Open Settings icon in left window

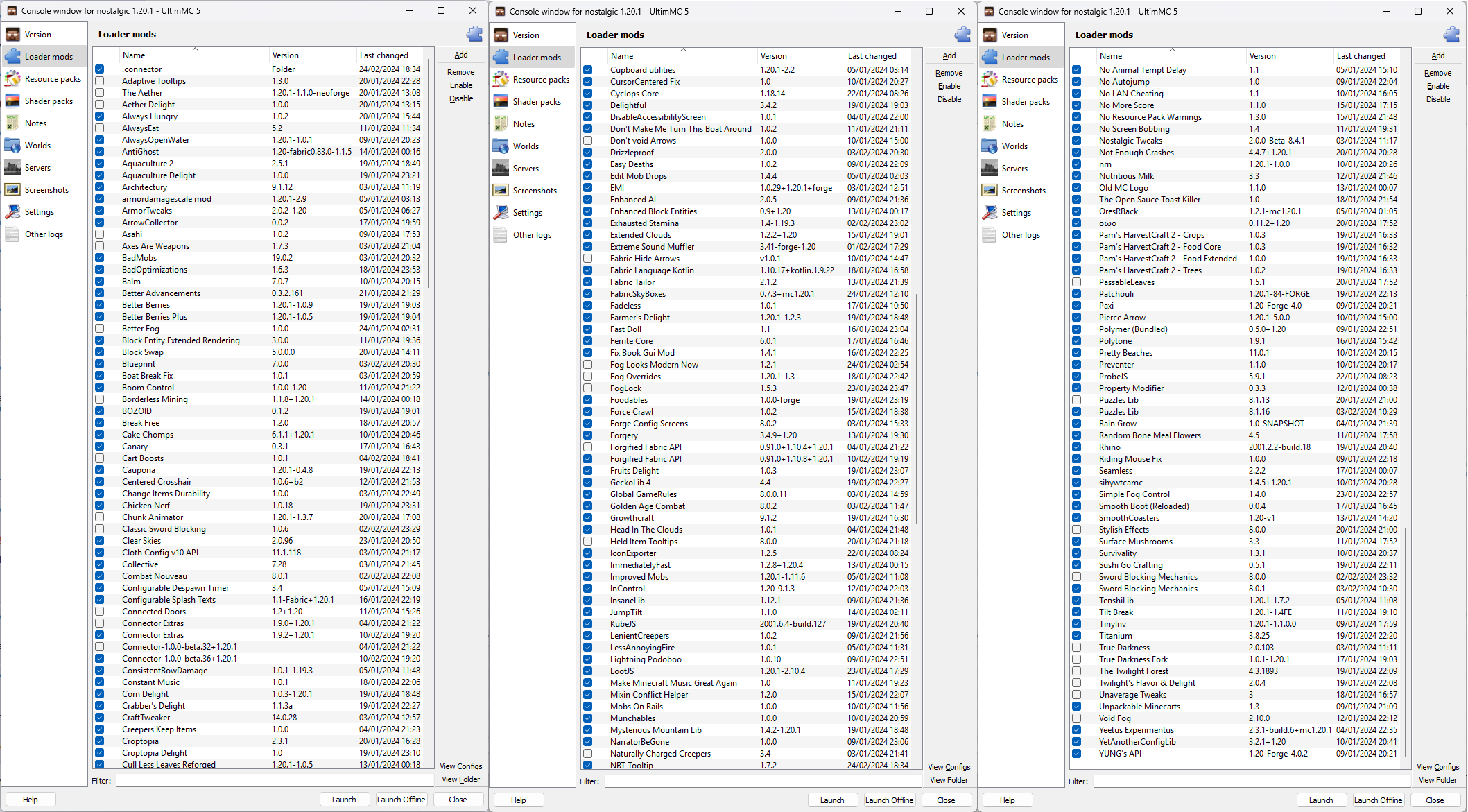coord(12,212)
